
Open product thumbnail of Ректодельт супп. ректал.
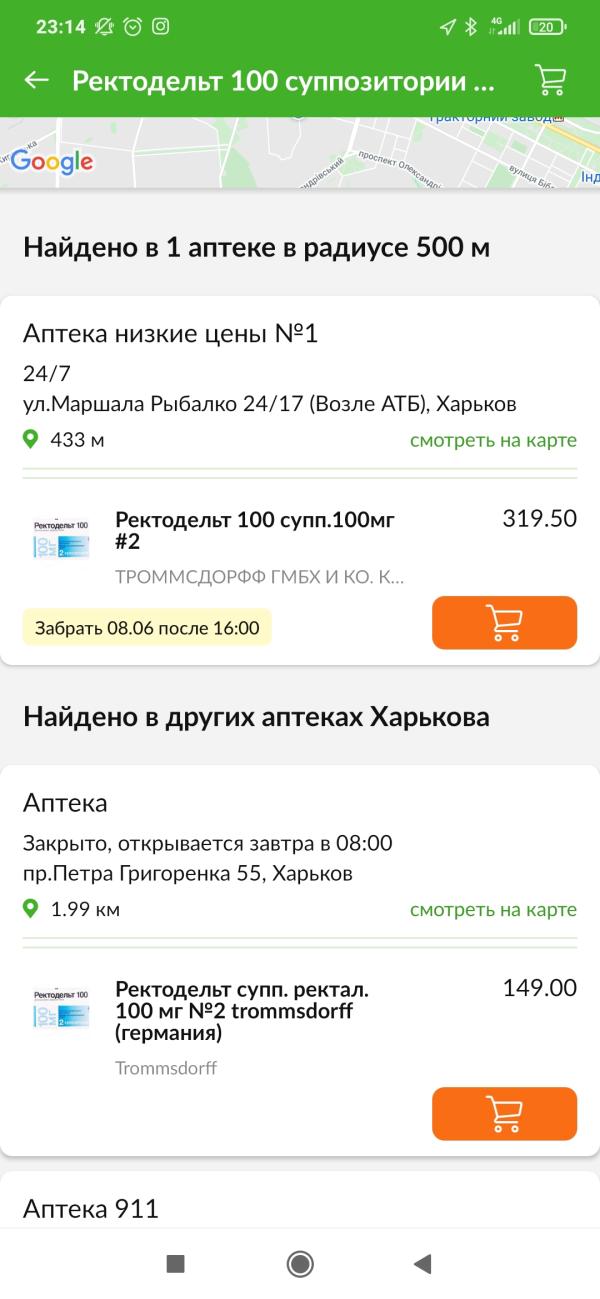coord(61,1008)
